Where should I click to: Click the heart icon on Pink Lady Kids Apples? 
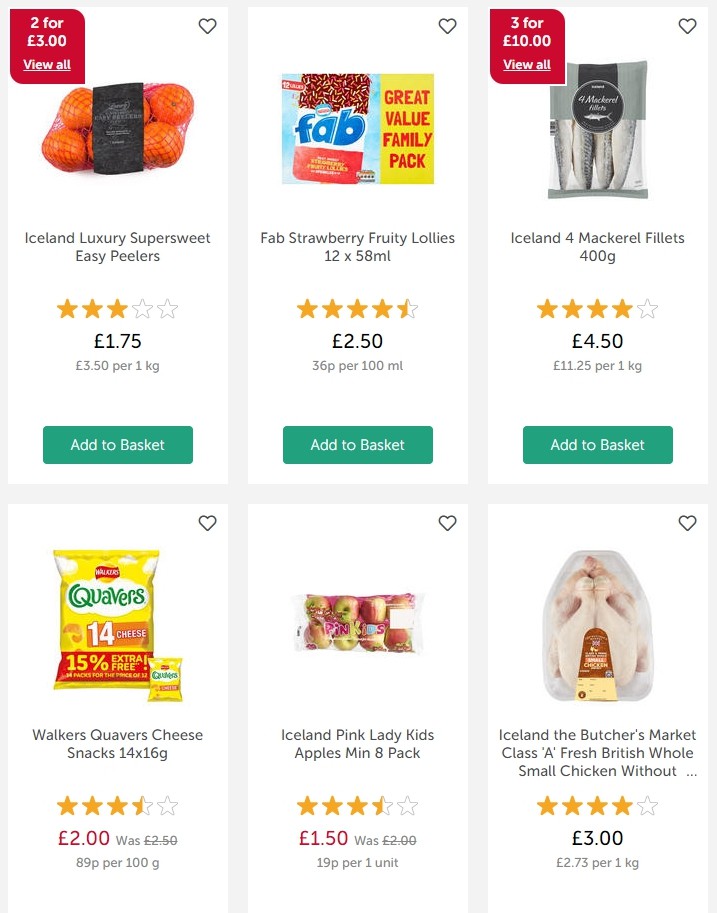tap(447, 523)
